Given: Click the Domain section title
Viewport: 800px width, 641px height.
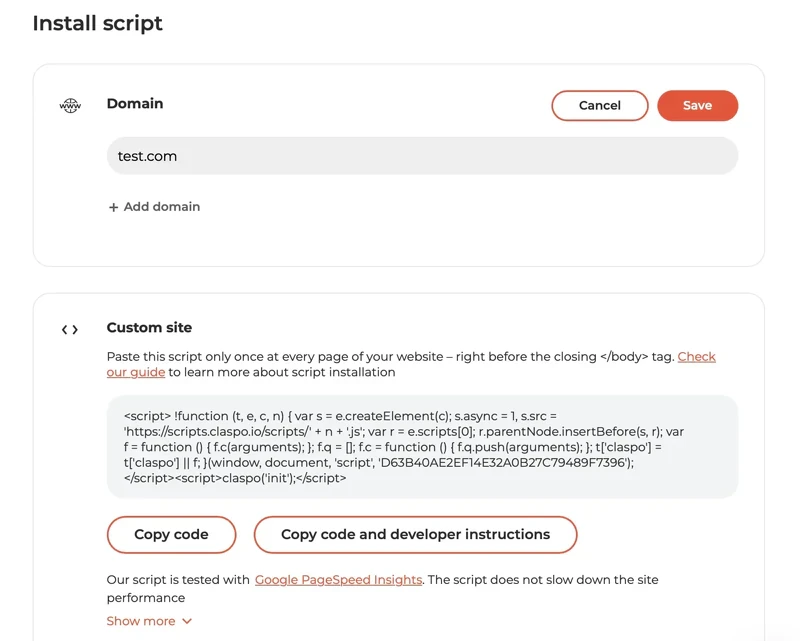Looking at the screenshot, I should click(x=135, y=104).
